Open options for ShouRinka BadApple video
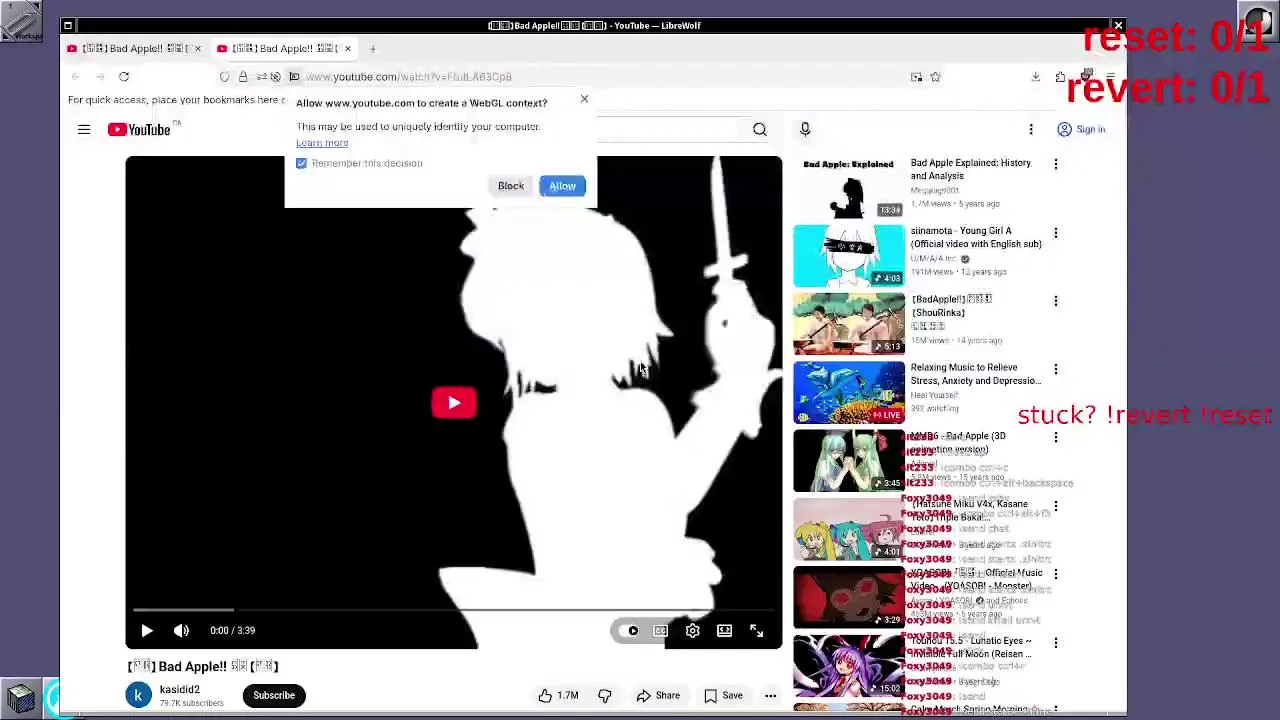The height and width of the screenshot is (720, 1280). (1056, 301)
